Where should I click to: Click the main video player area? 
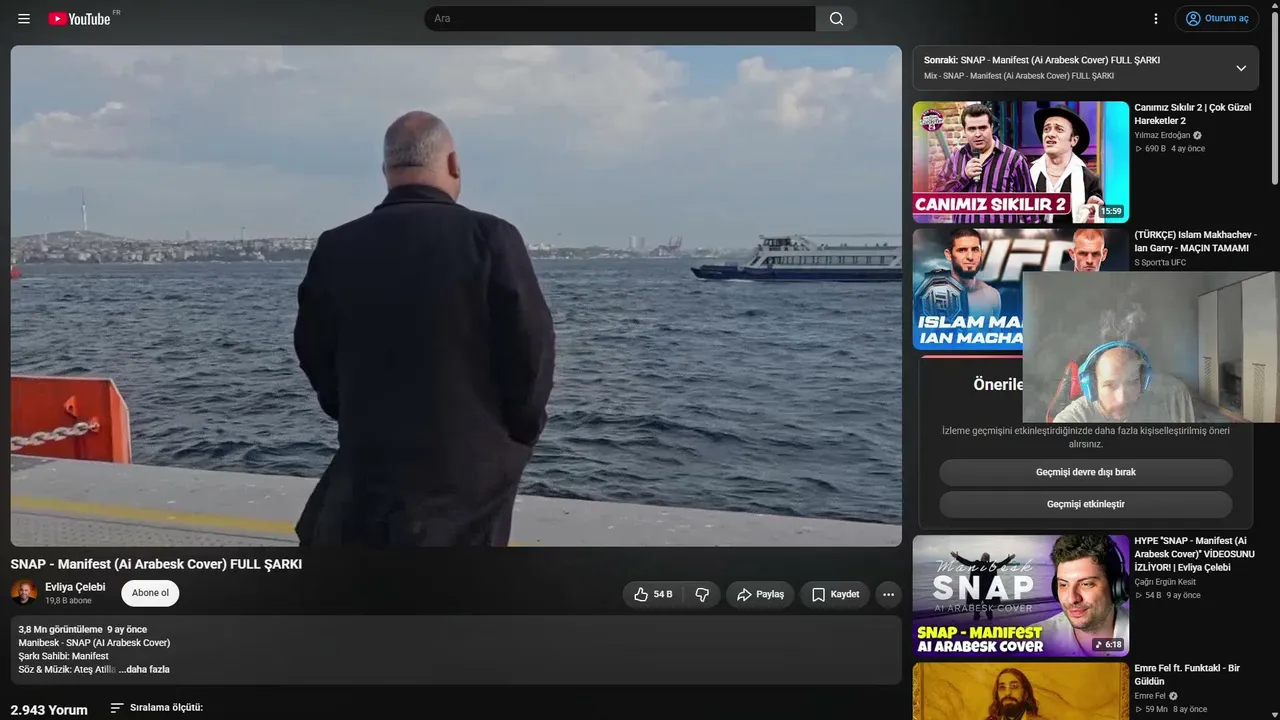(456, 296)
